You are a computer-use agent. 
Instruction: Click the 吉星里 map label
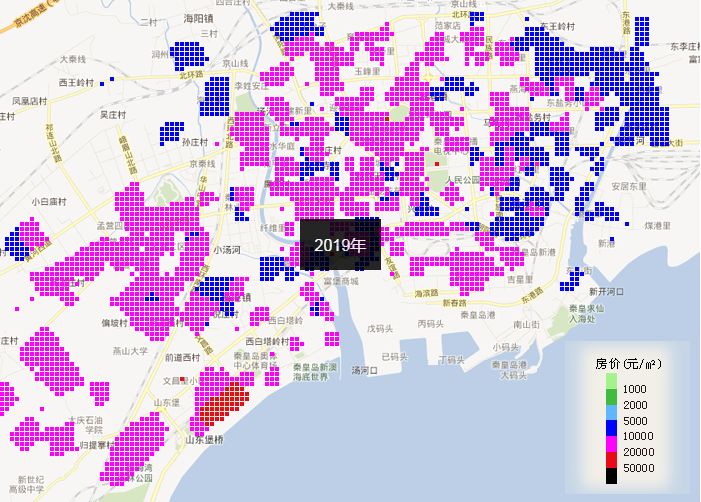[519, 279]
